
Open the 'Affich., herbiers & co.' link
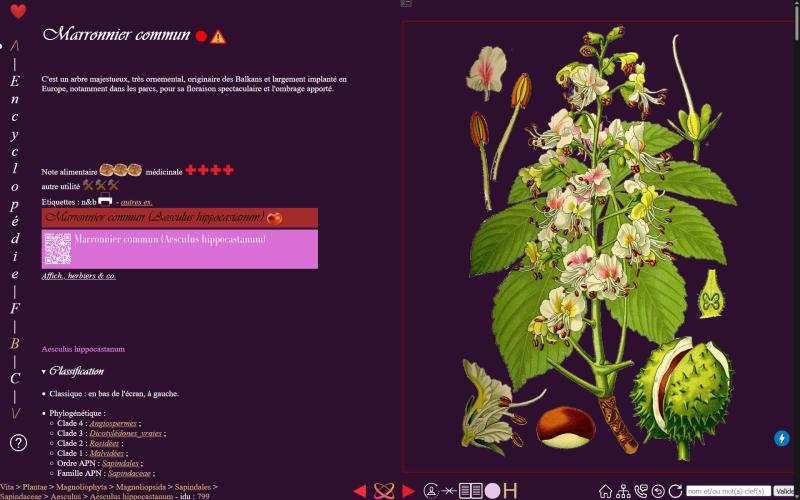79,276
